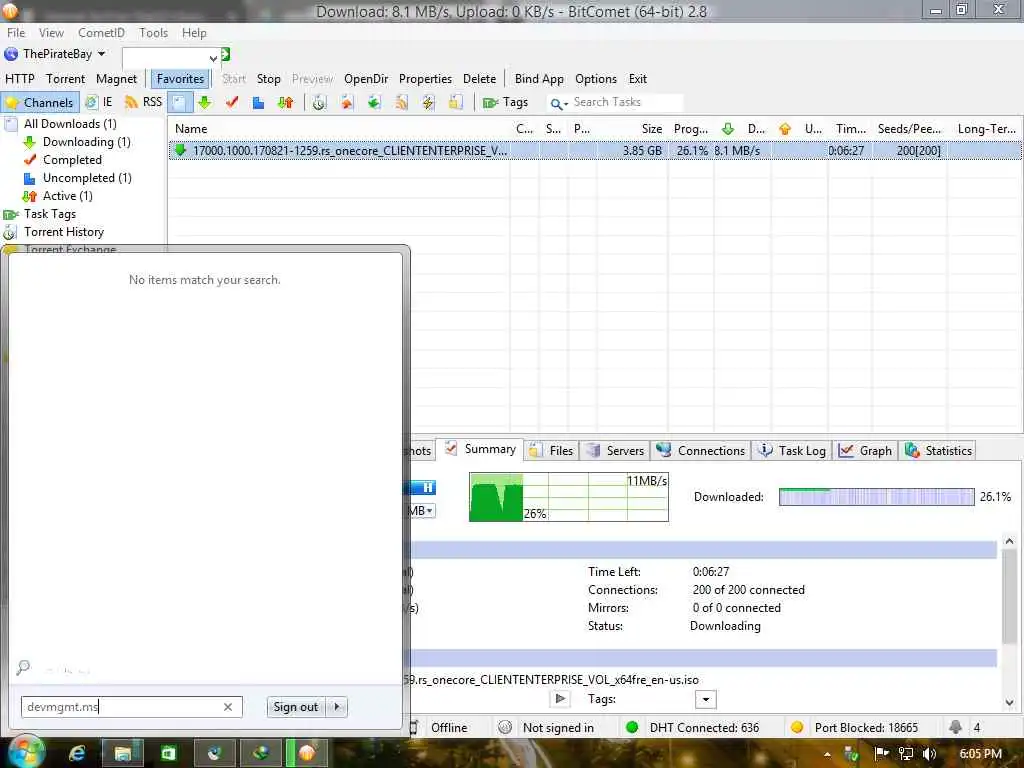Click the Downloaded progress bar
This screenshot has width=1024, height=768.
[876, 497]
